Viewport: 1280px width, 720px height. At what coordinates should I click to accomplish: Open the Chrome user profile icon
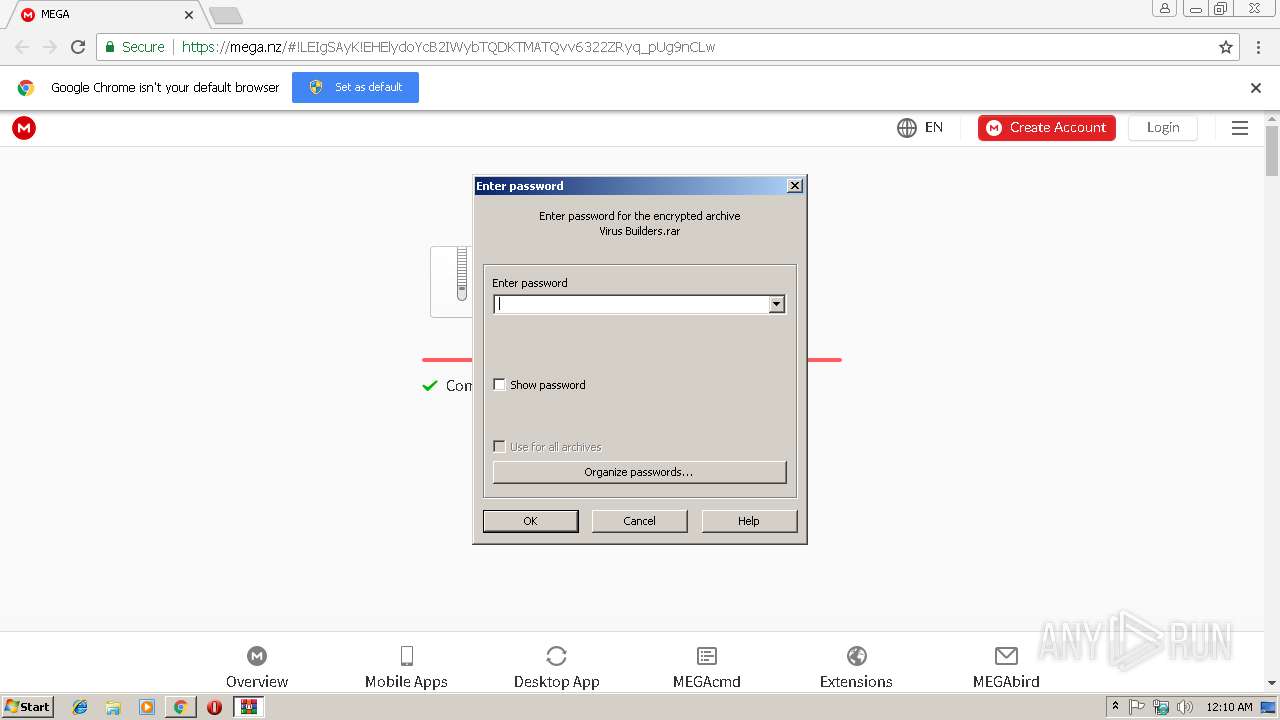pos(1164,9)
